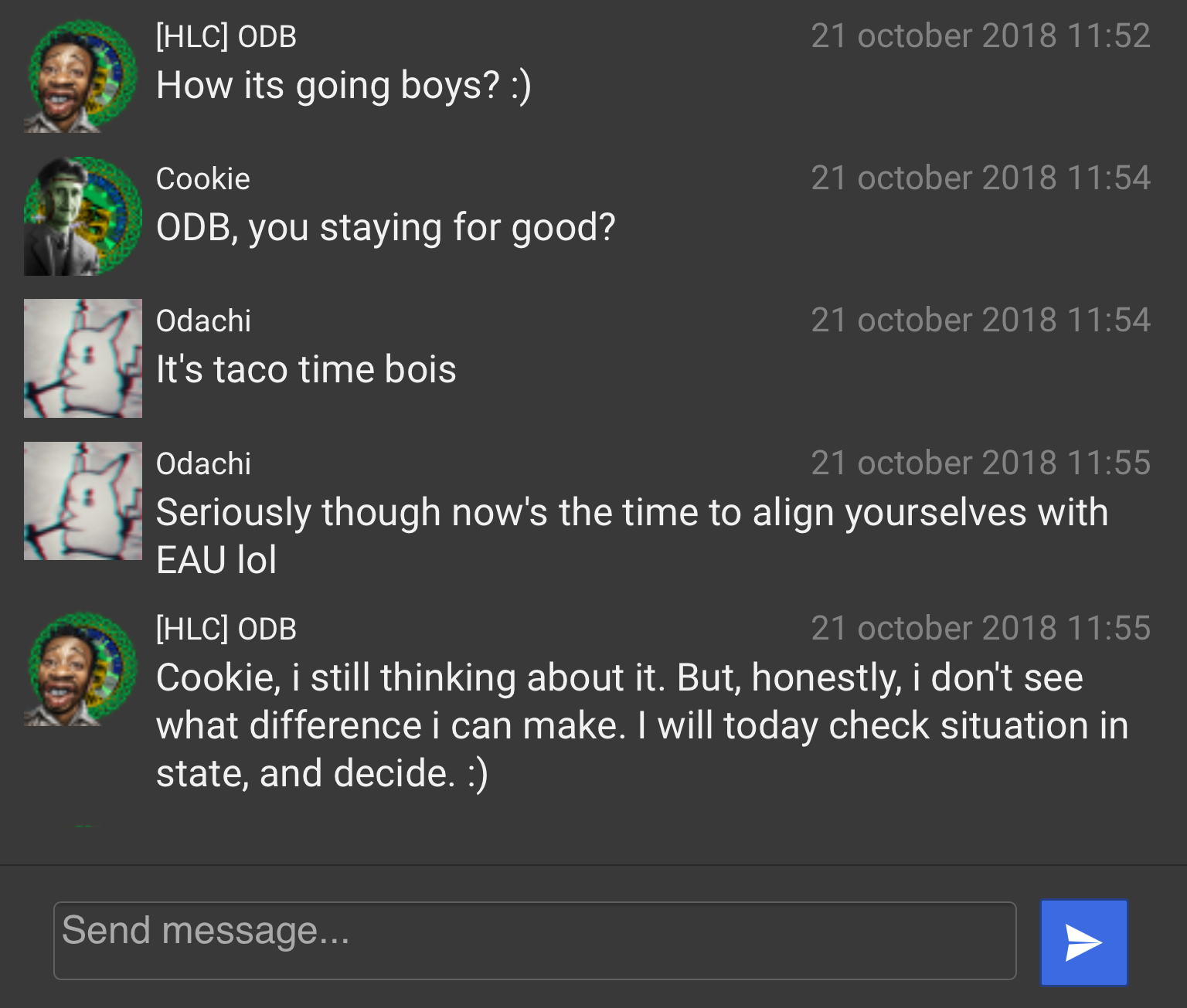Click Odachi name above EAU message

click(x=203, y=464)
